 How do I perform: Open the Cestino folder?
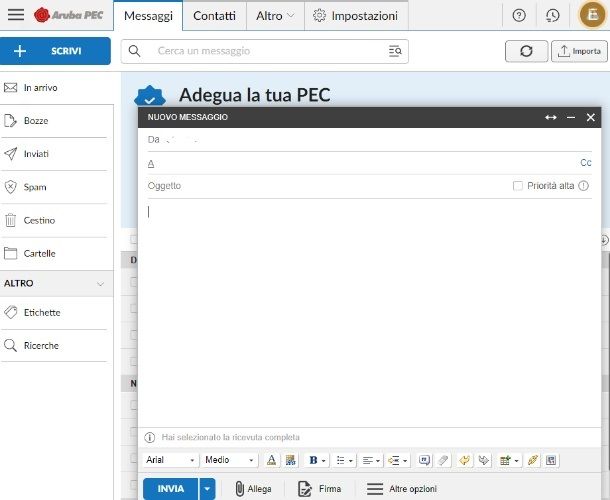coord(54,221)
